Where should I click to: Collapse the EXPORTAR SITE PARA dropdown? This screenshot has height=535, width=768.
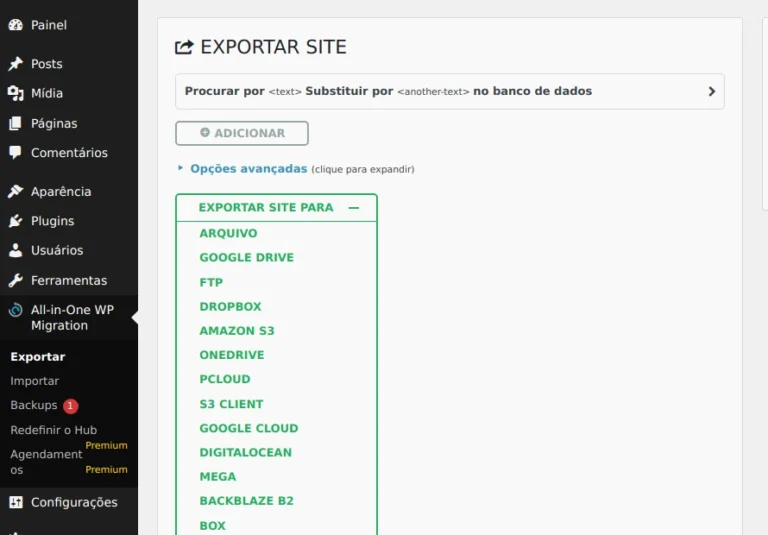pyautogui.click(x=276, y=208)
